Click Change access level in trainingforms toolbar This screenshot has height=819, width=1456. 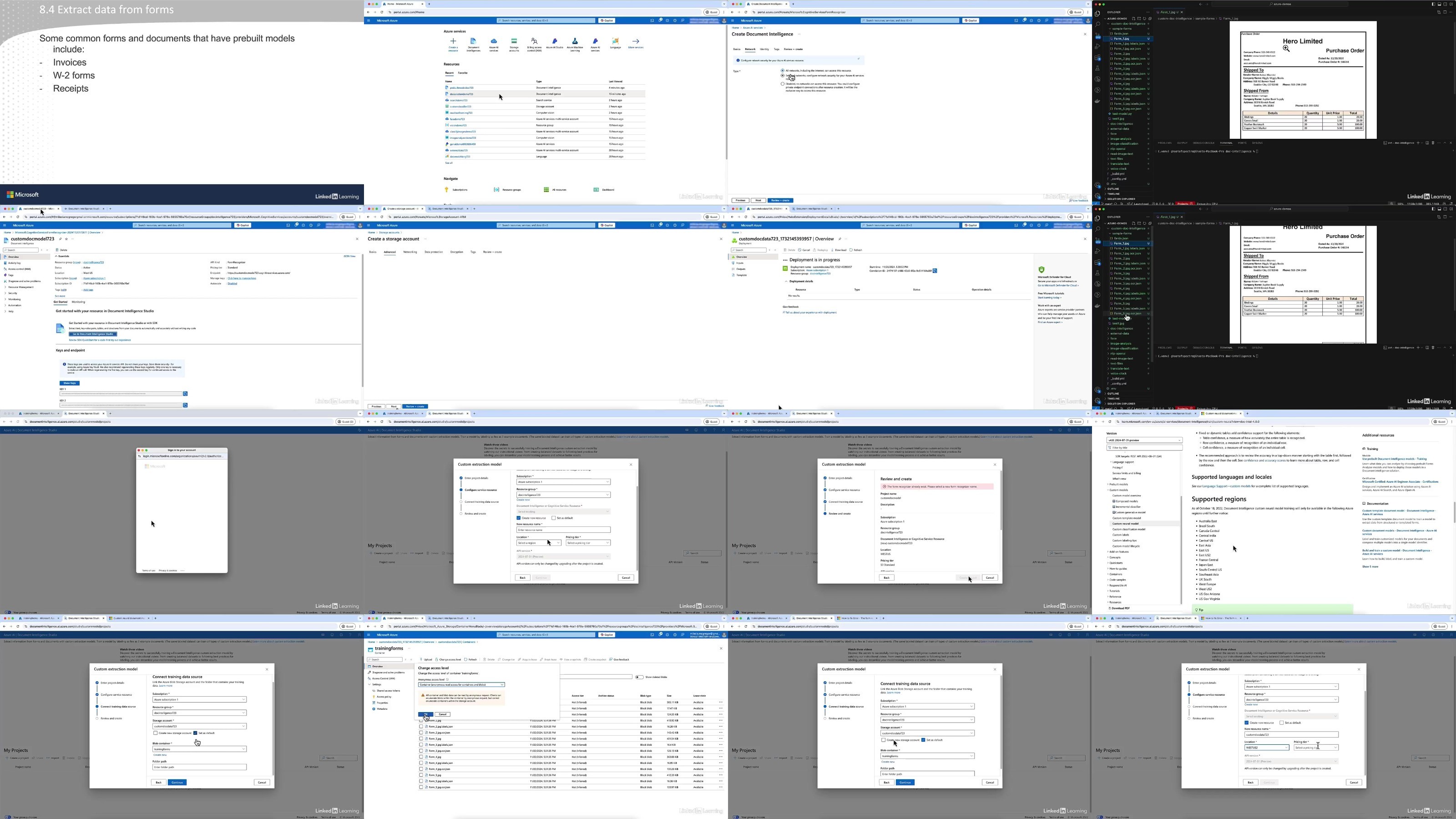(448, 659)
